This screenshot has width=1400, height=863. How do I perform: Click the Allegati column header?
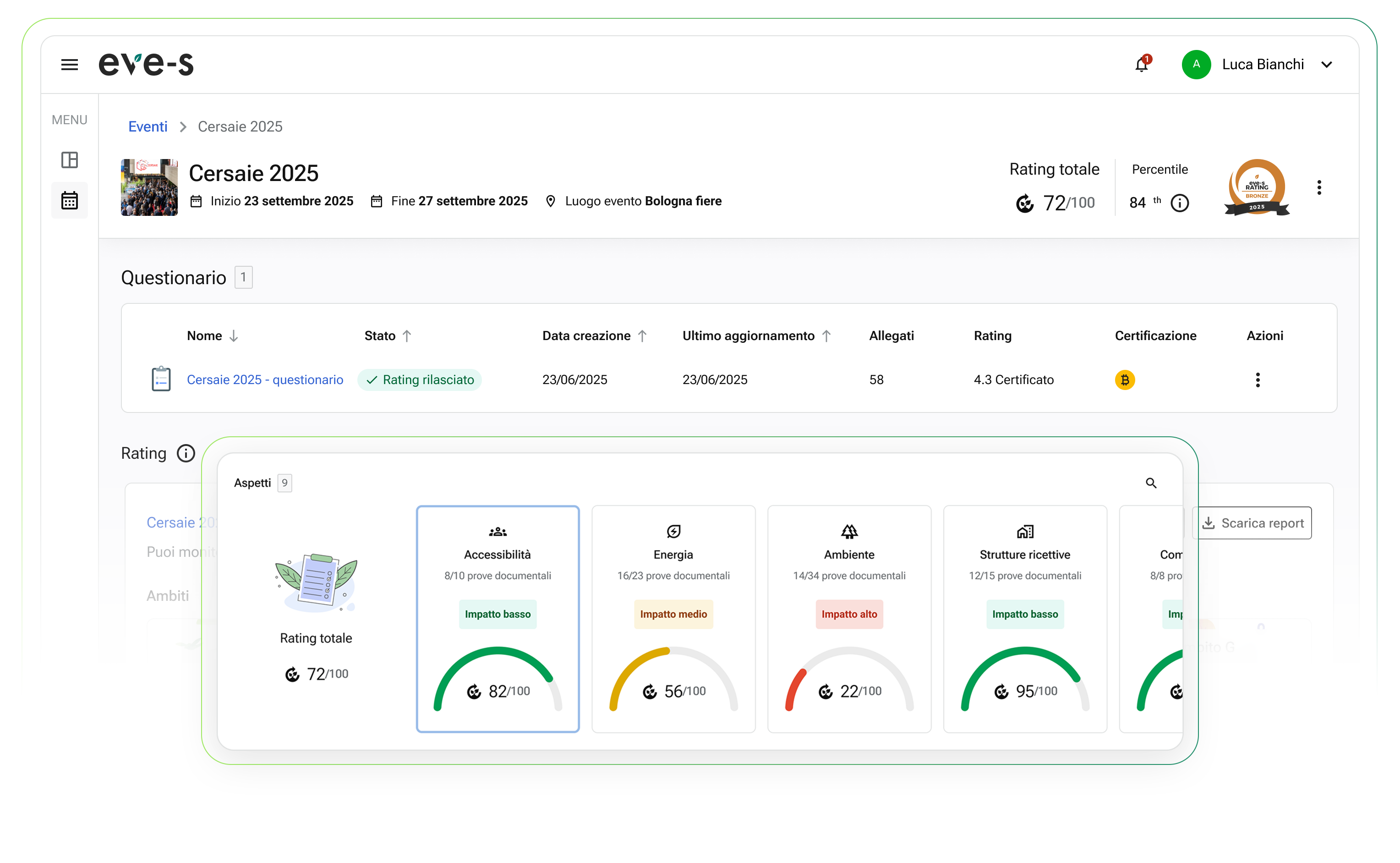891,335
